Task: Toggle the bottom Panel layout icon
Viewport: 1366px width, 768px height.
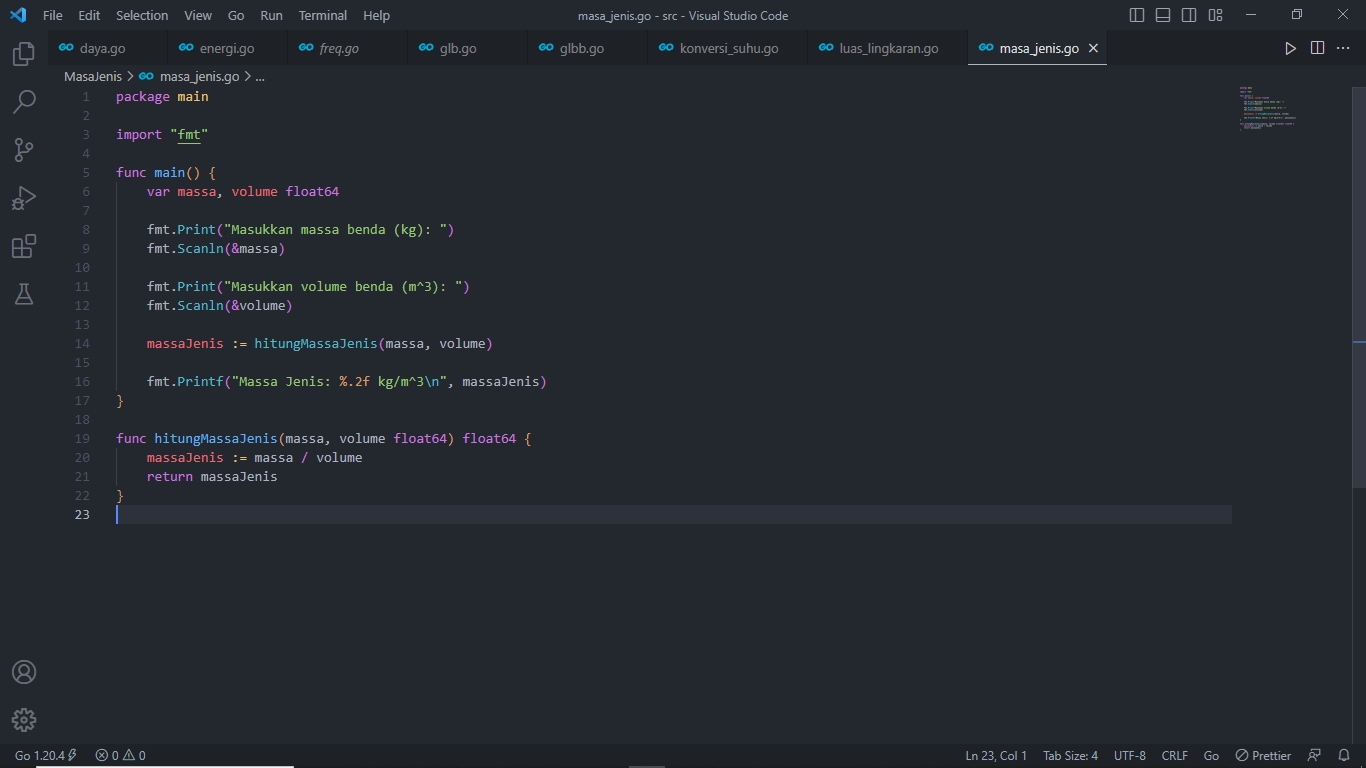Action: (1163, 15)
